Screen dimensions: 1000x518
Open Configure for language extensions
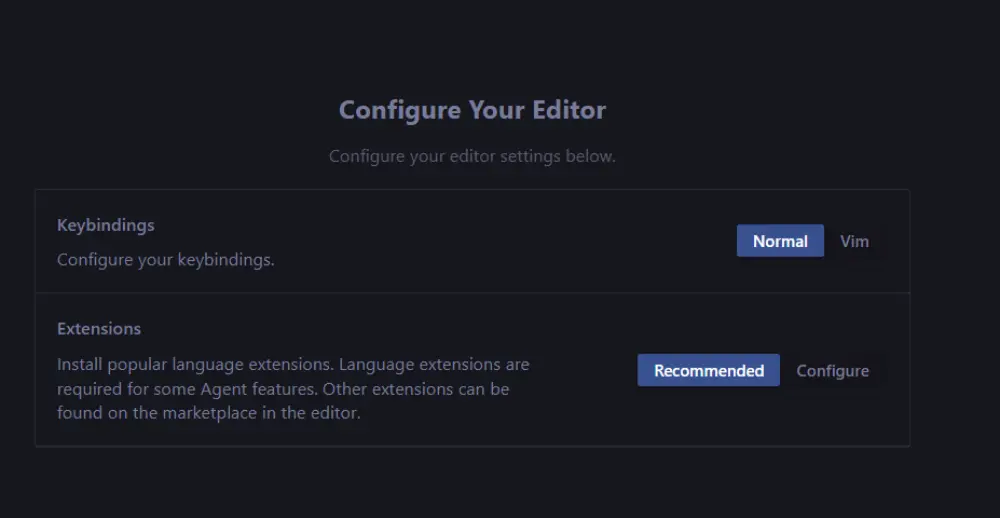[832, 371]
